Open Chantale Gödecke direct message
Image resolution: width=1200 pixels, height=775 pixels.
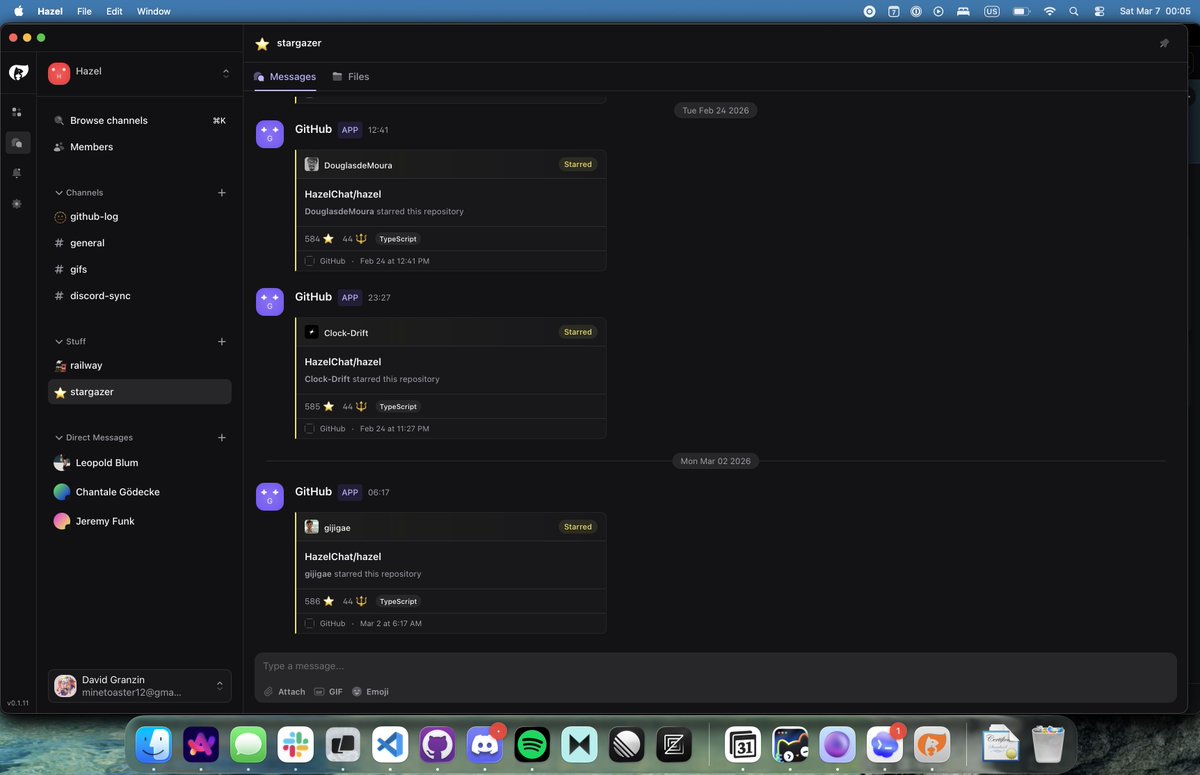[x=140, y=492]
